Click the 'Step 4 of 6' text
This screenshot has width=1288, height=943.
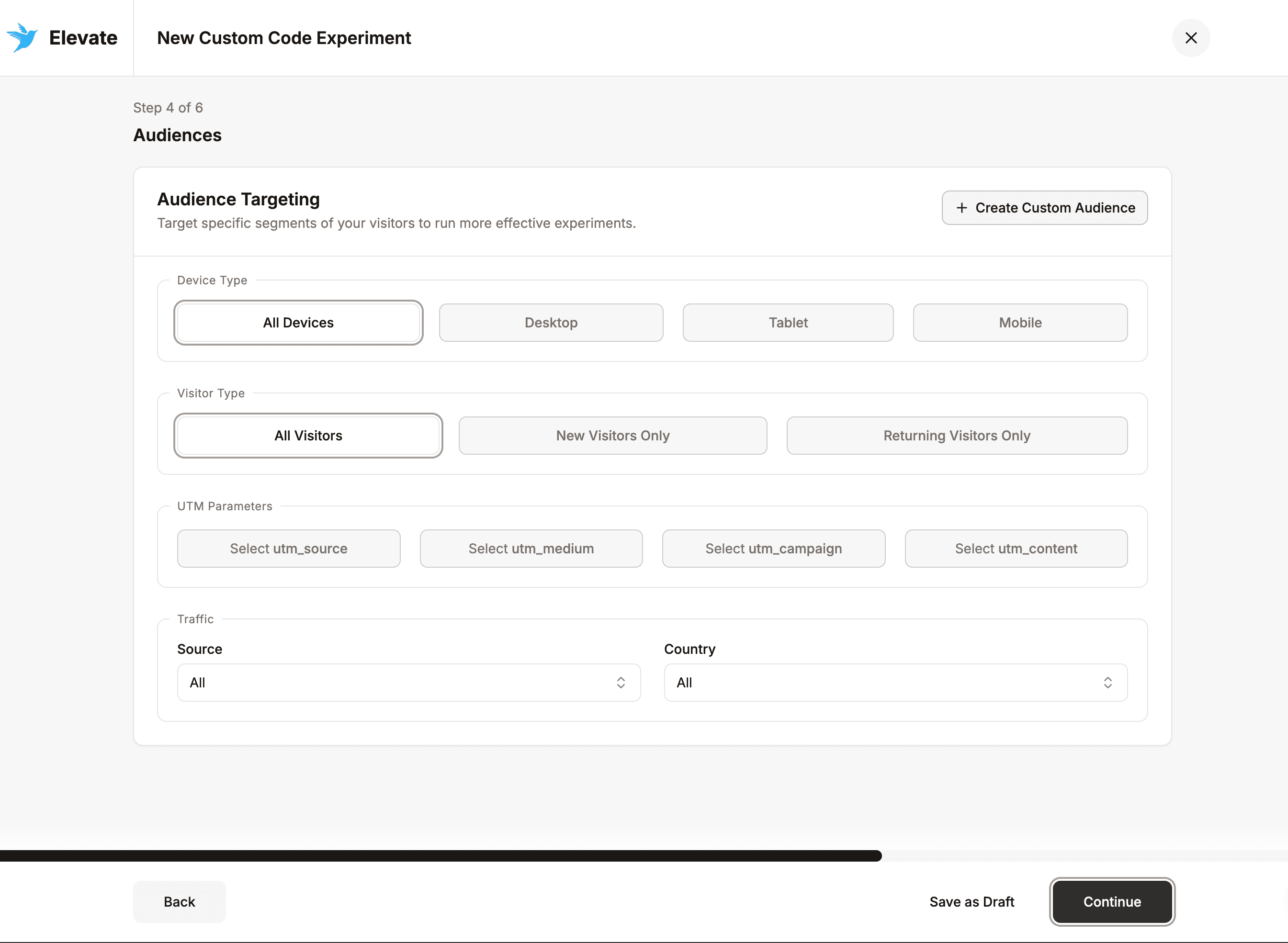(168, 108)
